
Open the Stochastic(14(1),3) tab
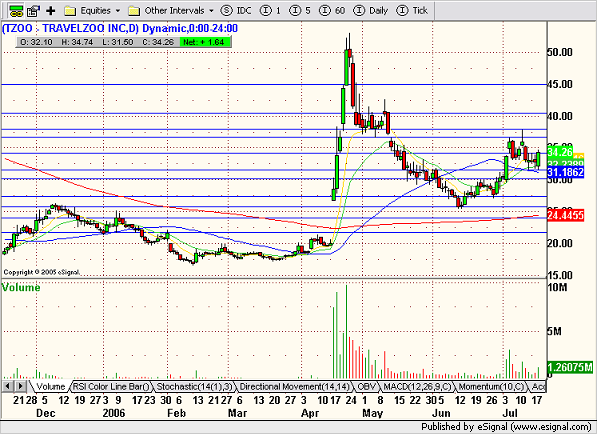194,387
